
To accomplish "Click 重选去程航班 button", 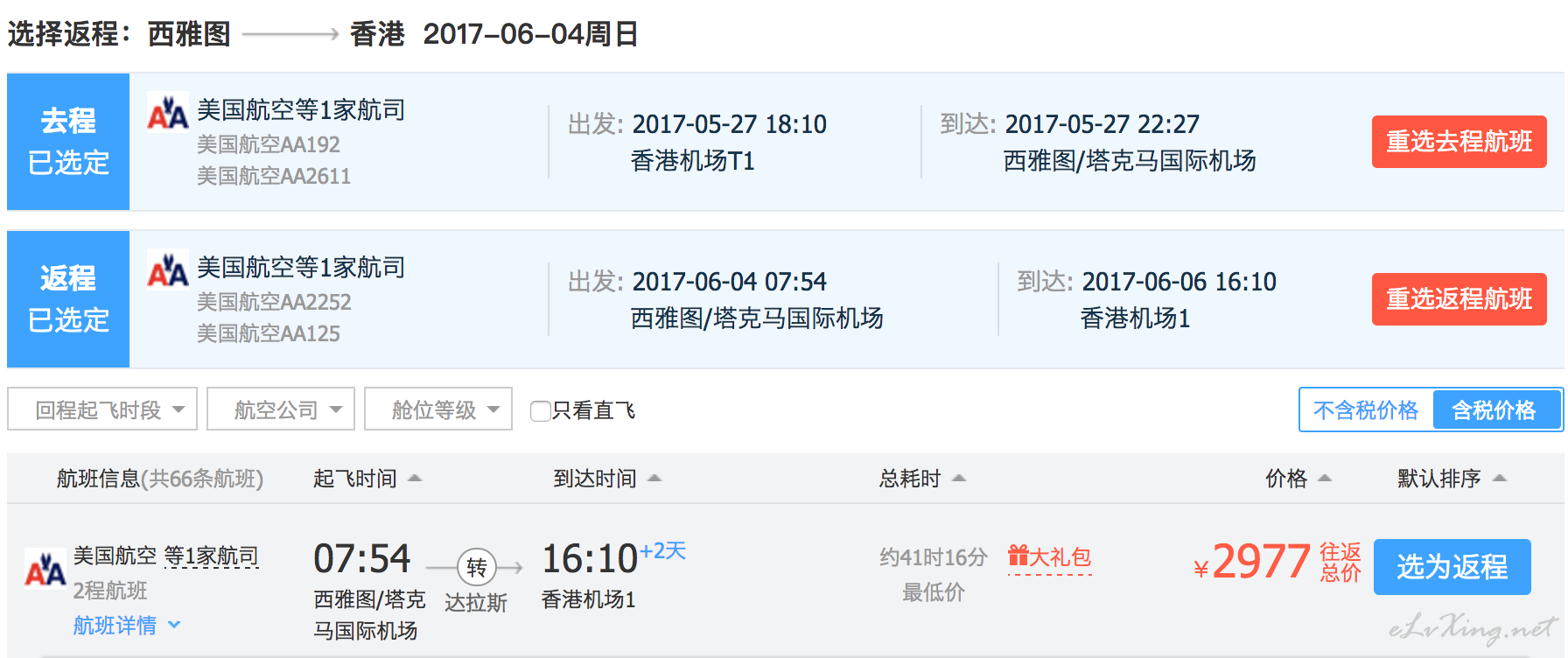I will [1459, 142].
